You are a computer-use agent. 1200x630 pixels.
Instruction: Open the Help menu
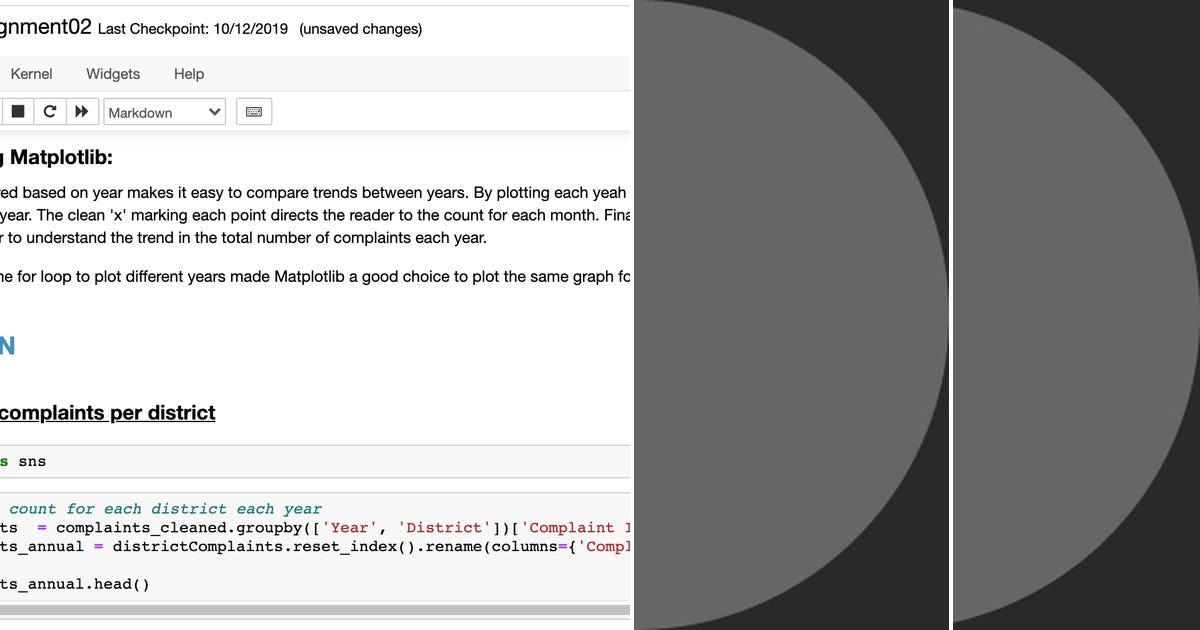188,73
